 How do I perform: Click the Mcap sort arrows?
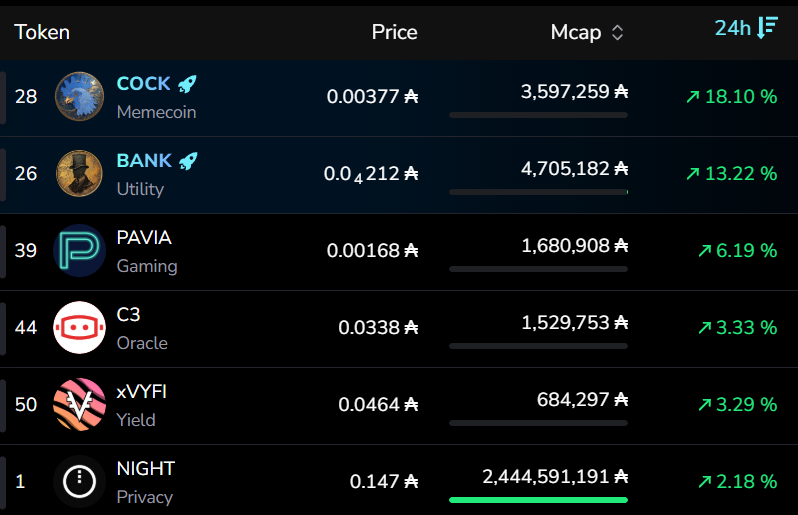click(617, 33)
